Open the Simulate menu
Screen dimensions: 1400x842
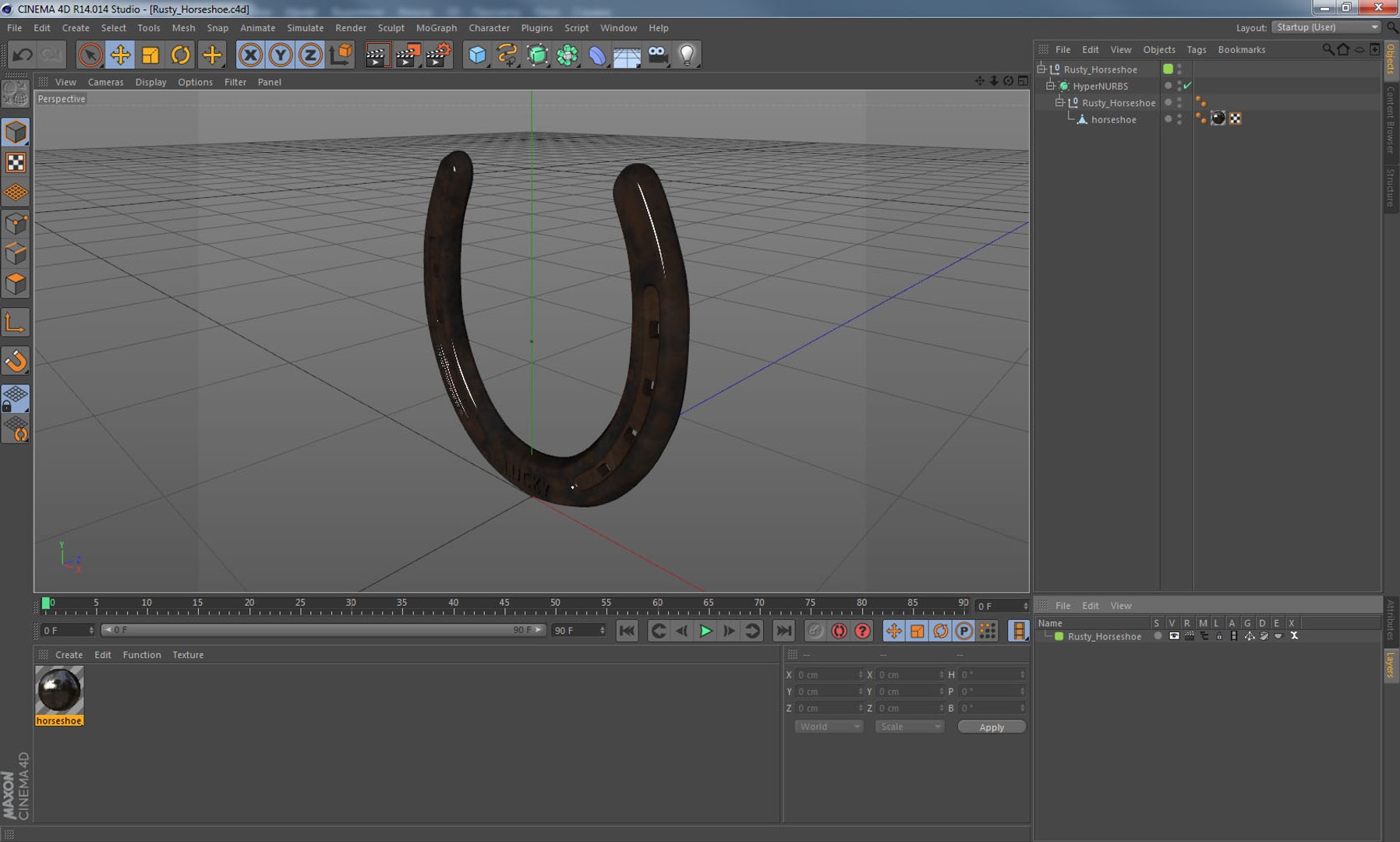[x=305, y=28]
